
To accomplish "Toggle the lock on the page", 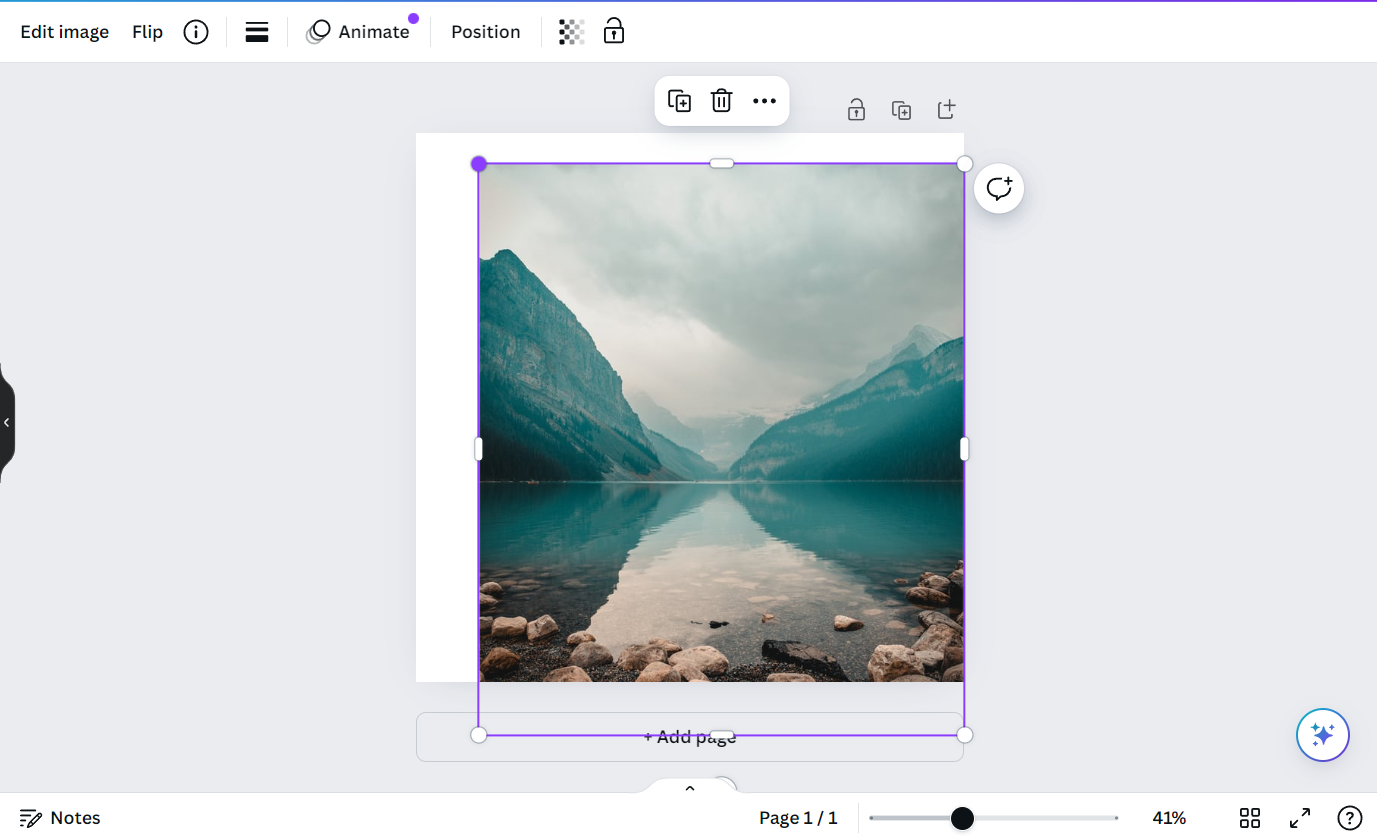I will pyautogui.click(x=857, y=110).
